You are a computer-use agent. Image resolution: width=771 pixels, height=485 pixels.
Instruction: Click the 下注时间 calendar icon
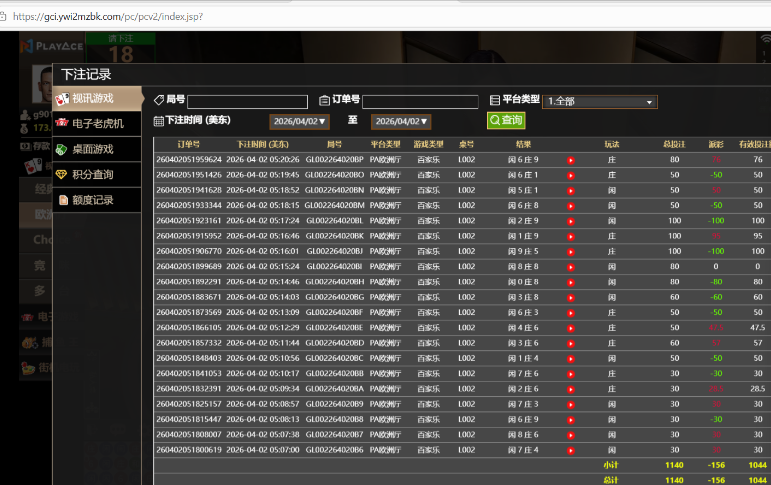point(159,121)
